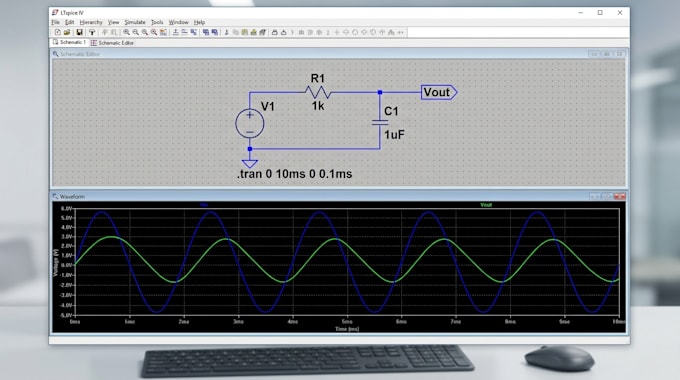680x380 pixels.
Task: Click the New Schematic toolbar icon
Action: click(57, 32)
